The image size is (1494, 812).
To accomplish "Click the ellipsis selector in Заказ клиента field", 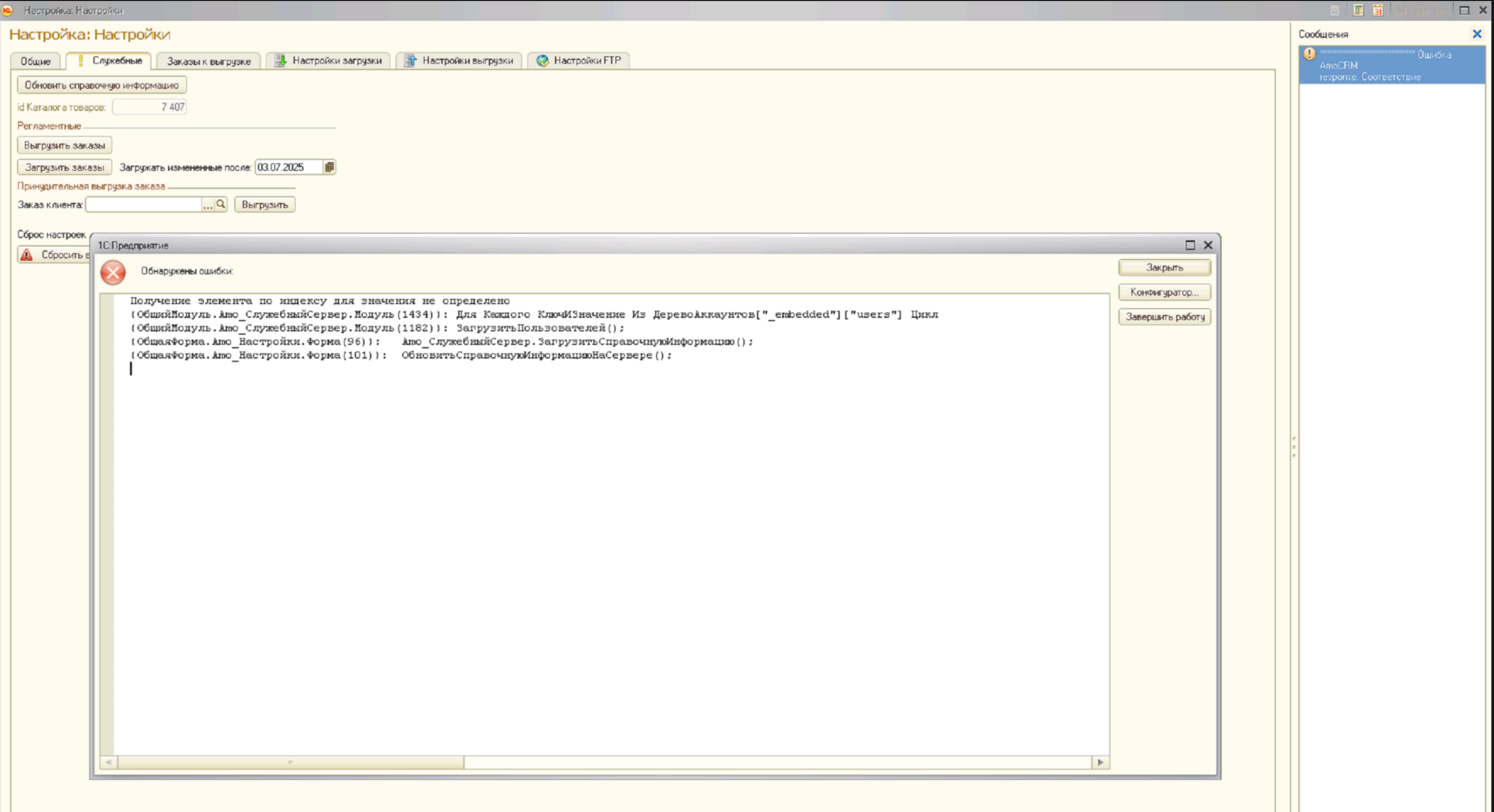I will point(207,204).
